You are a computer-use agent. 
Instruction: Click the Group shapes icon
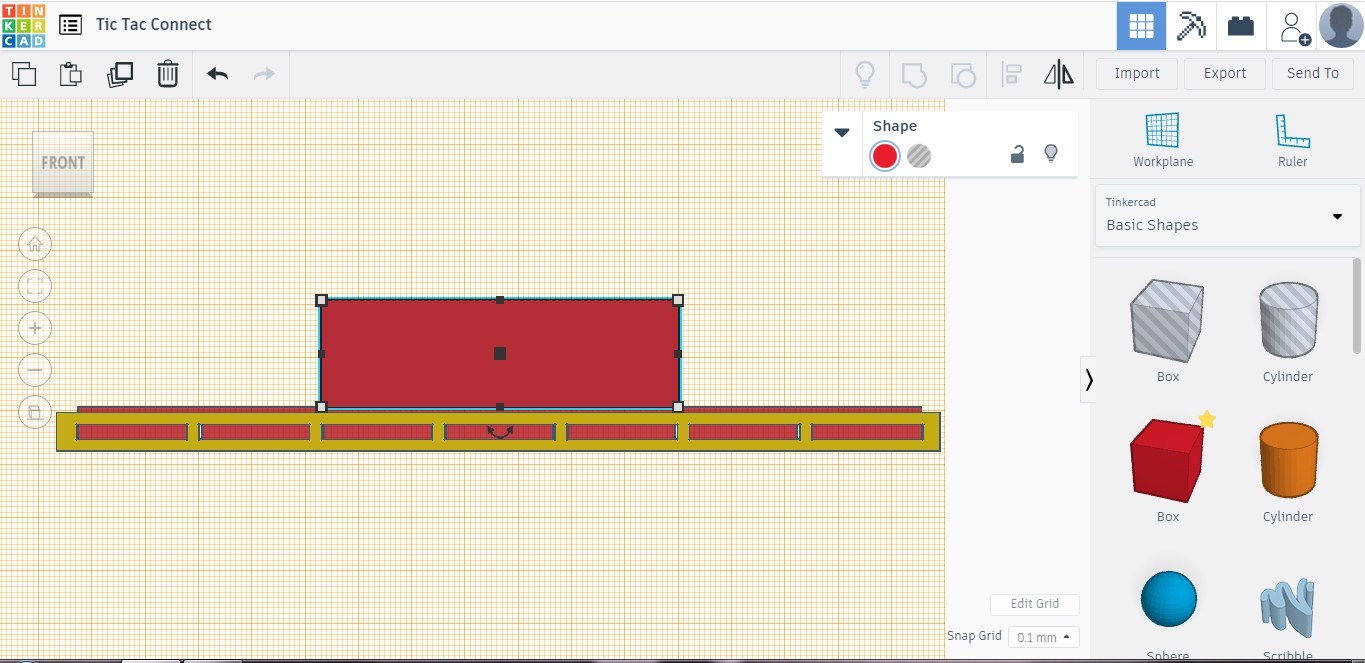tap(914, 74)
